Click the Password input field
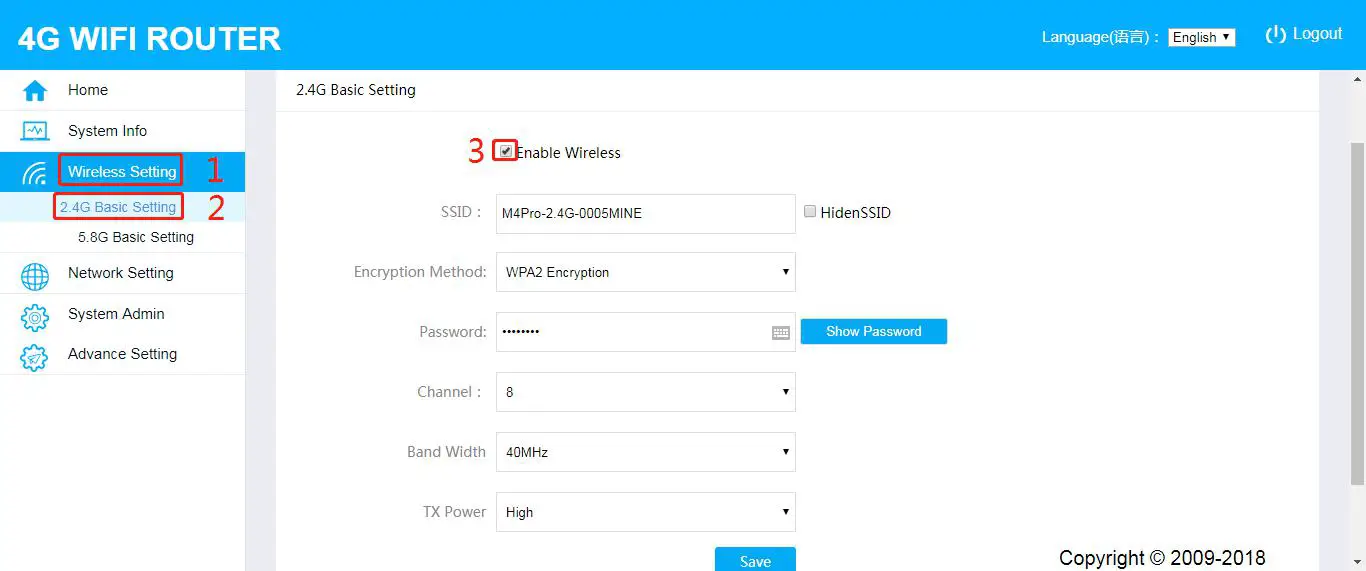The width and height of the screenshot is (1366, 571). click(646, 332)
